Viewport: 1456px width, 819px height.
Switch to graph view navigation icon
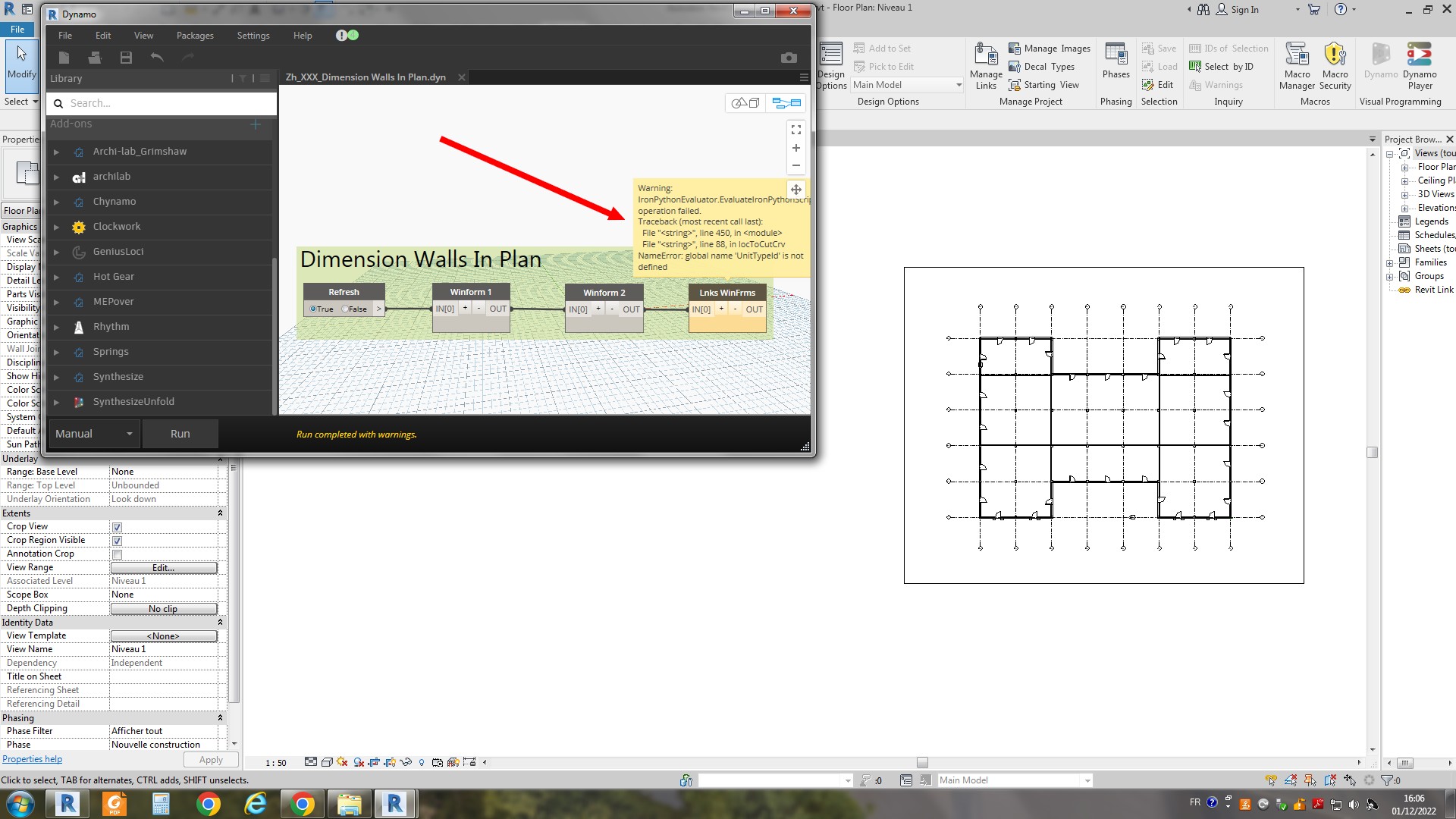pos(786,103)
